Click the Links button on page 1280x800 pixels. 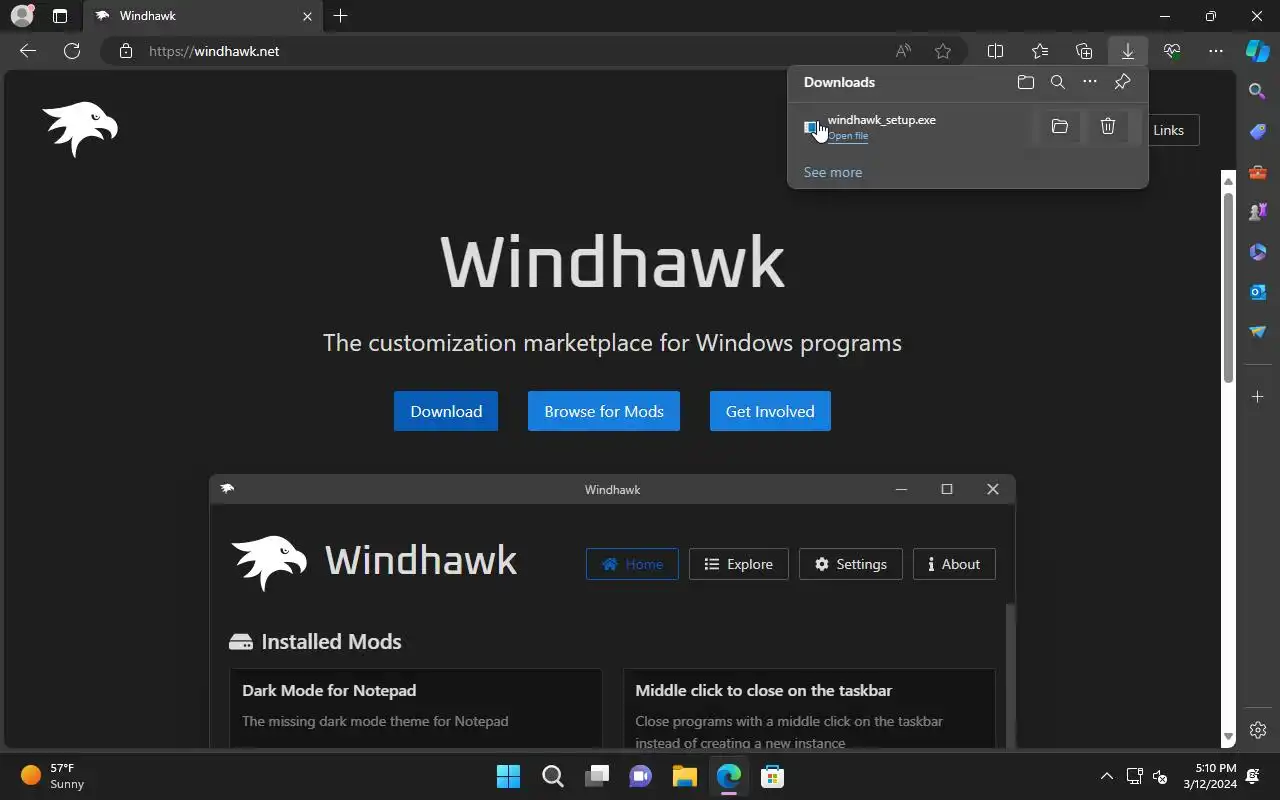[1168, 130]
